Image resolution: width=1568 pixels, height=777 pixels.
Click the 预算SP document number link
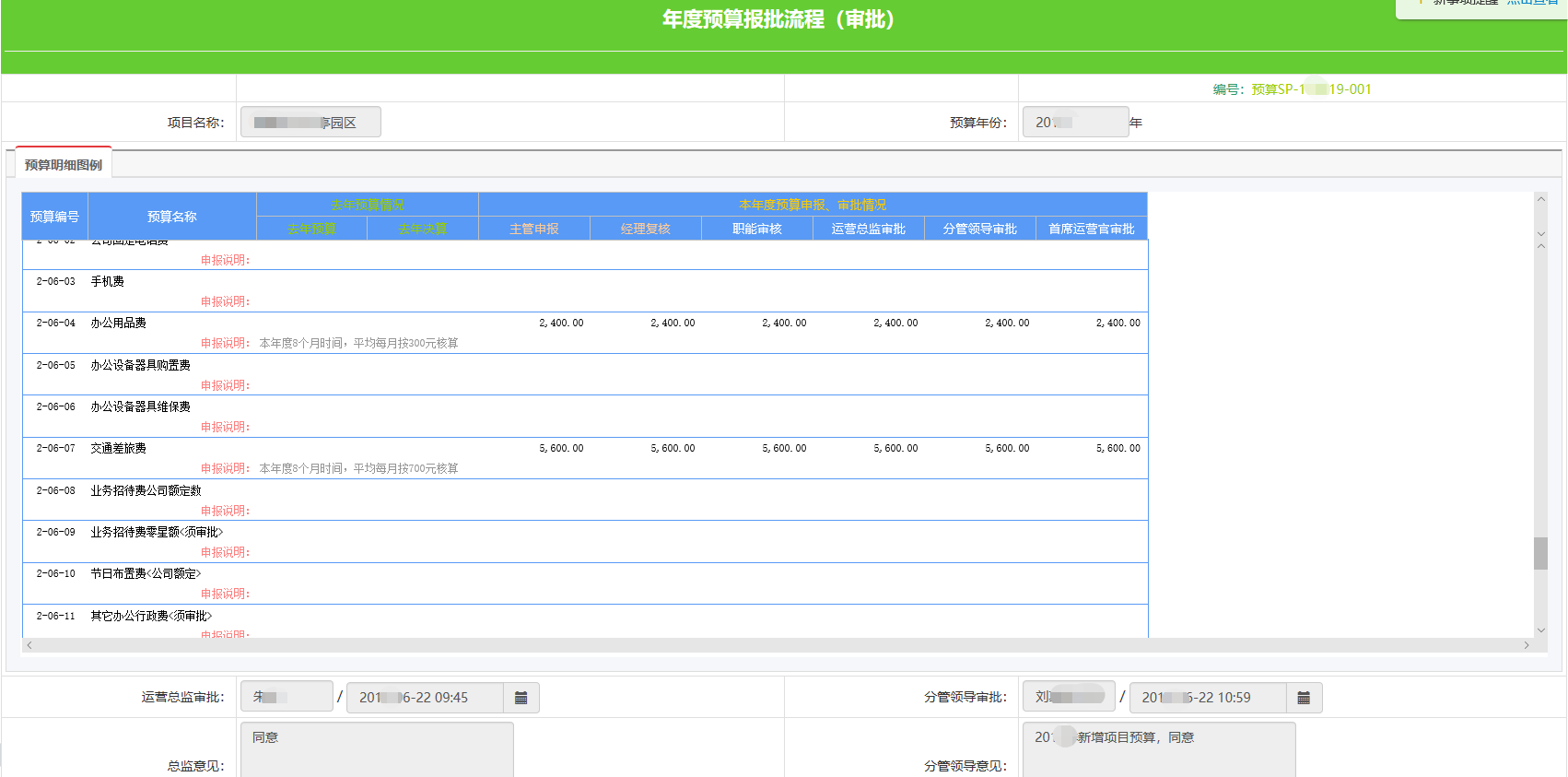click(x=1310, y=89)
